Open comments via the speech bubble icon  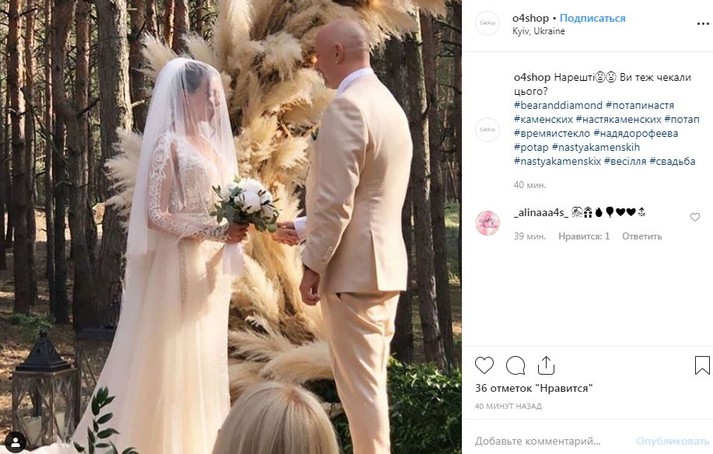tap(515, 365)
